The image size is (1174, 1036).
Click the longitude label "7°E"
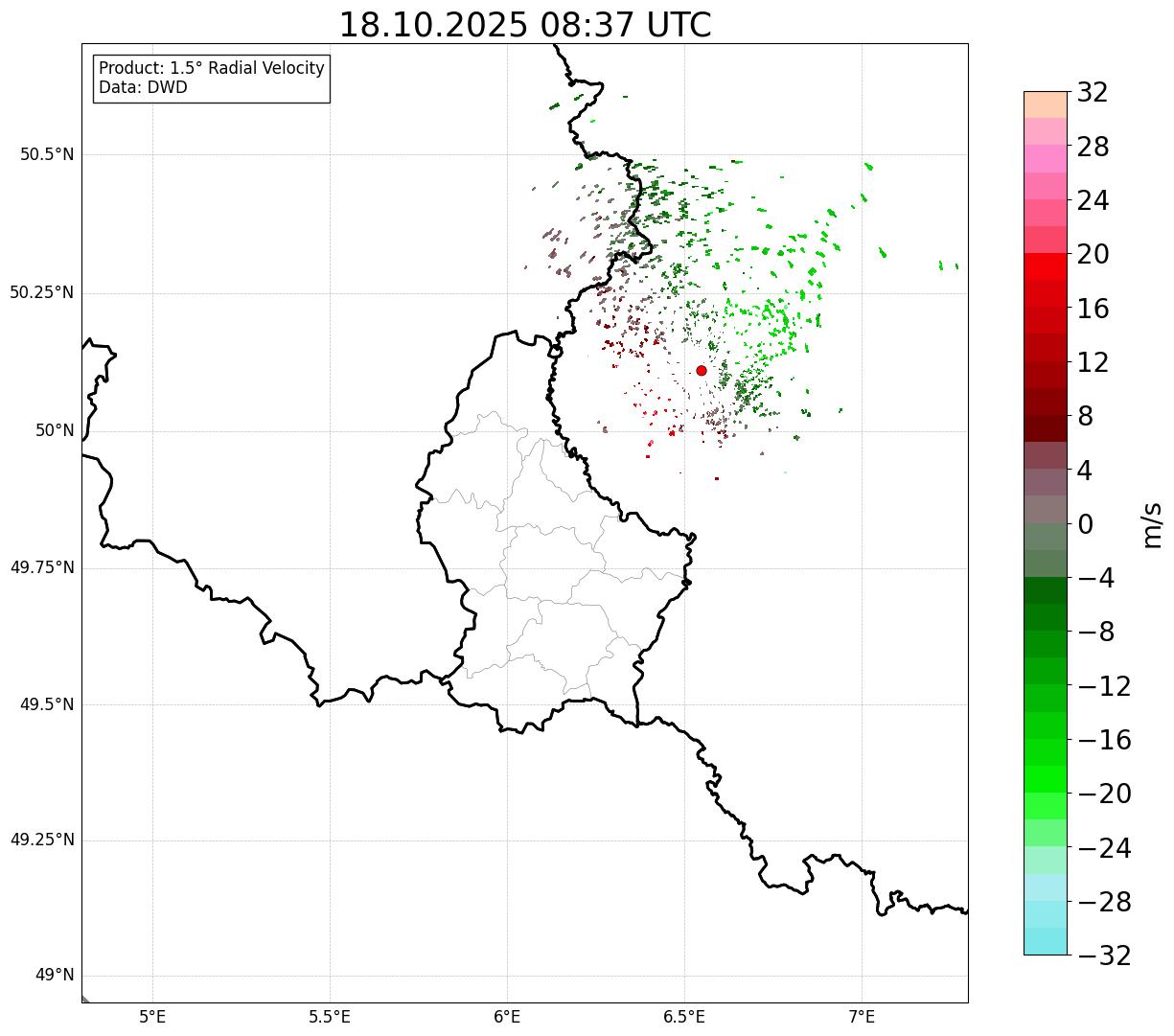tap(862, 1017)
